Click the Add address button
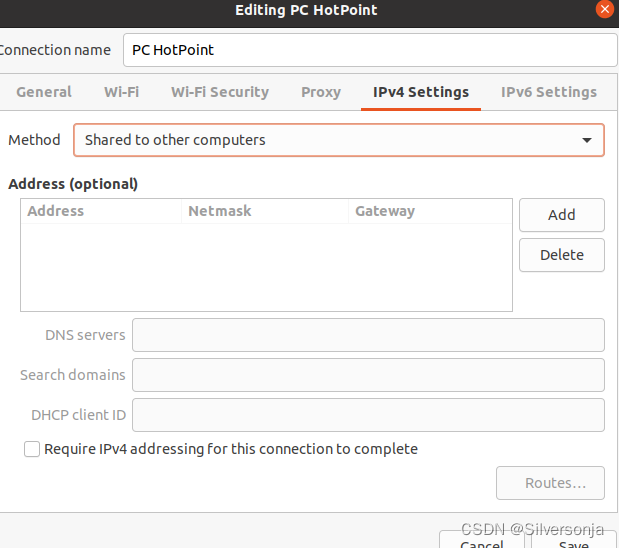This screenshot has width=619, height=548. point(562,215)
